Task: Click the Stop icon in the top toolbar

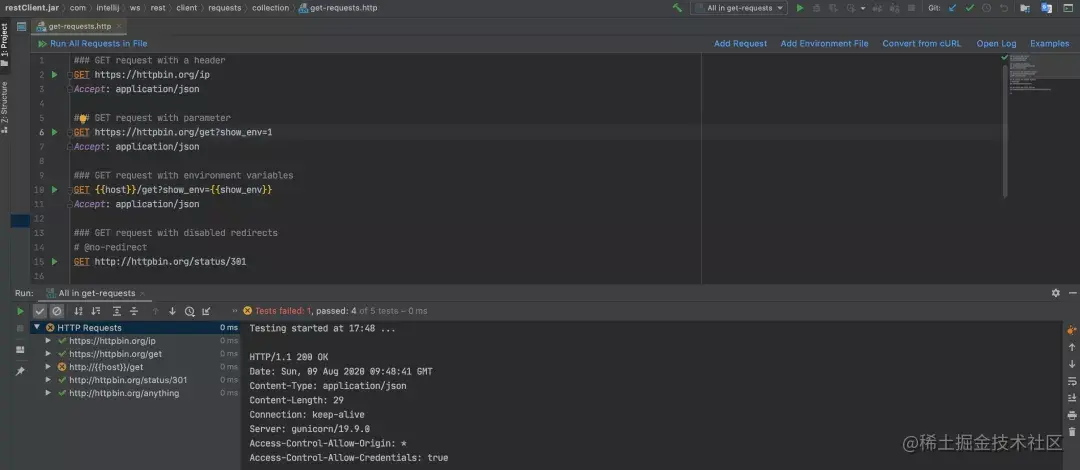Action: pyautogui.click(x=911, y=8)
